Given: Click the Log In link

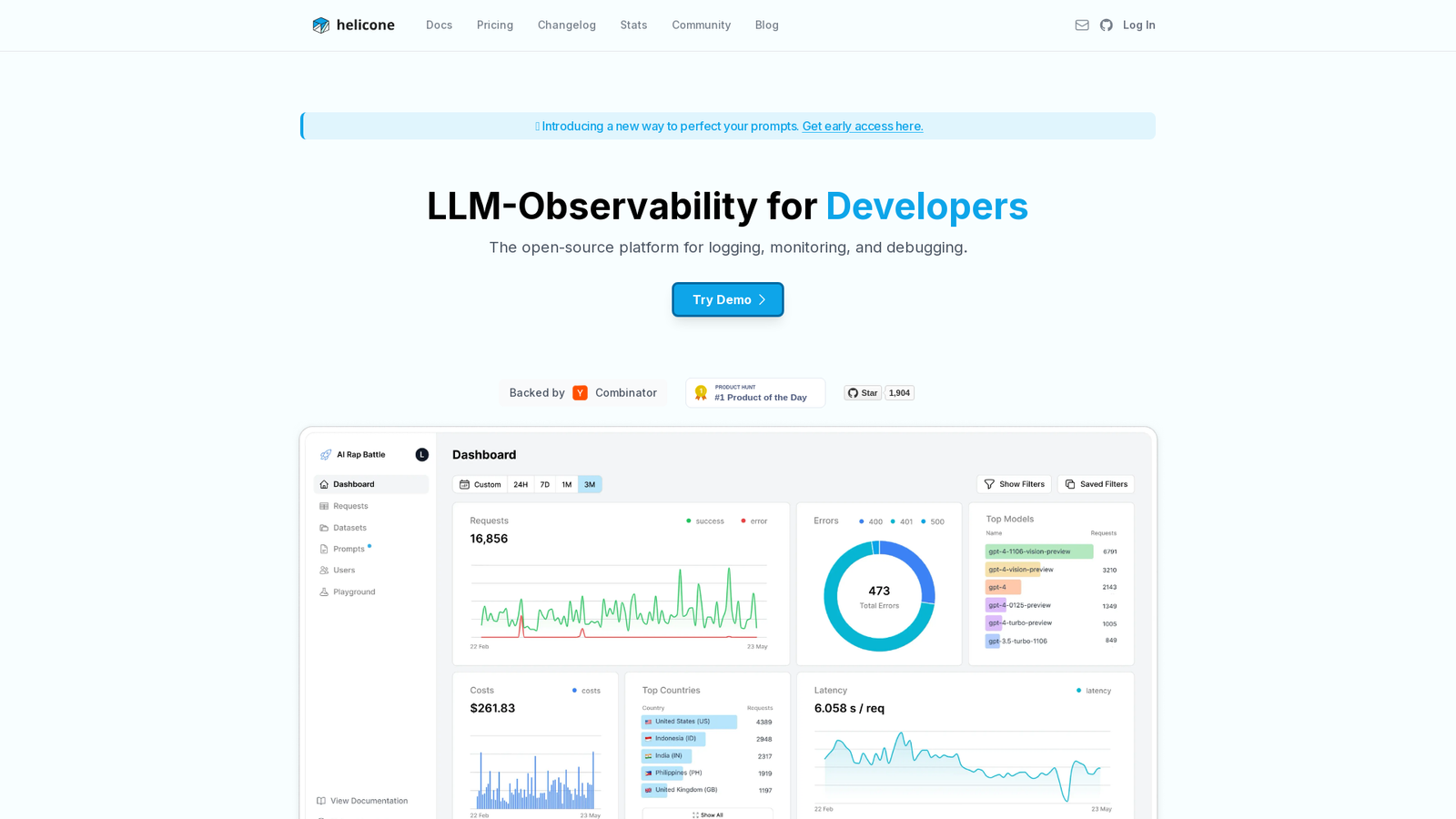Looking at the screenshot, I should pyautogui.click(x=1139, y=25).
